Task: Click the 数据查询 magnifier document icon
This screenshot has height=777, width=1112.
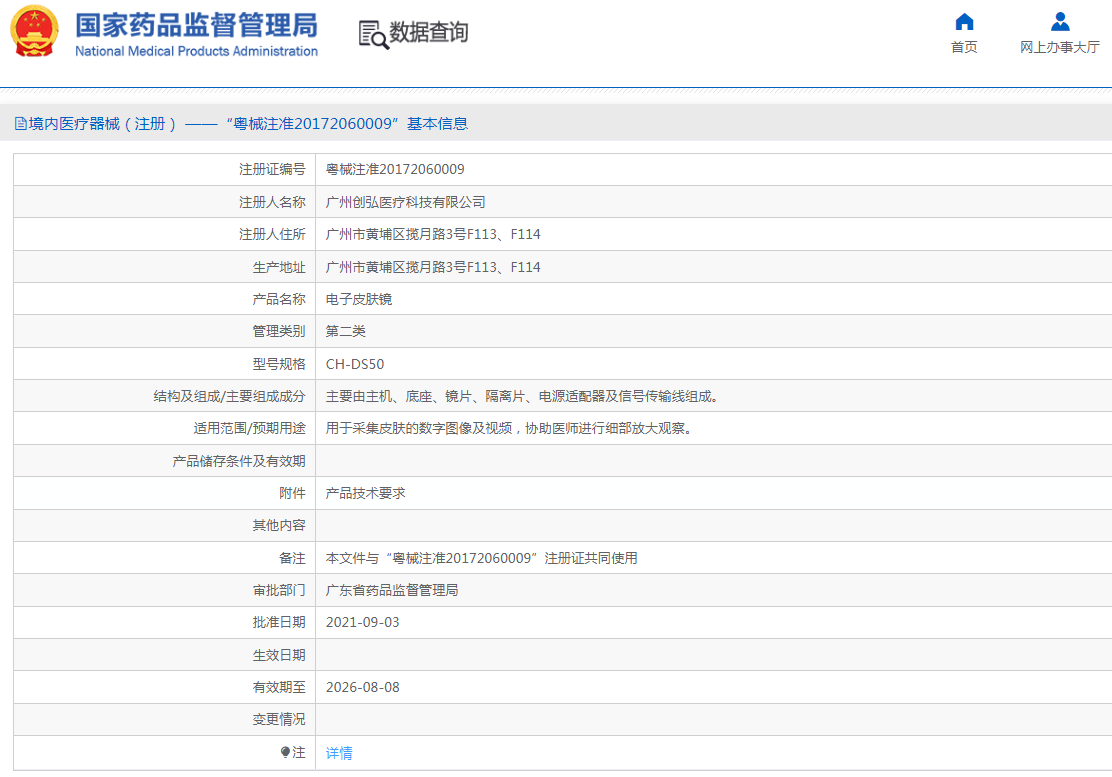Action: (373, 34)
